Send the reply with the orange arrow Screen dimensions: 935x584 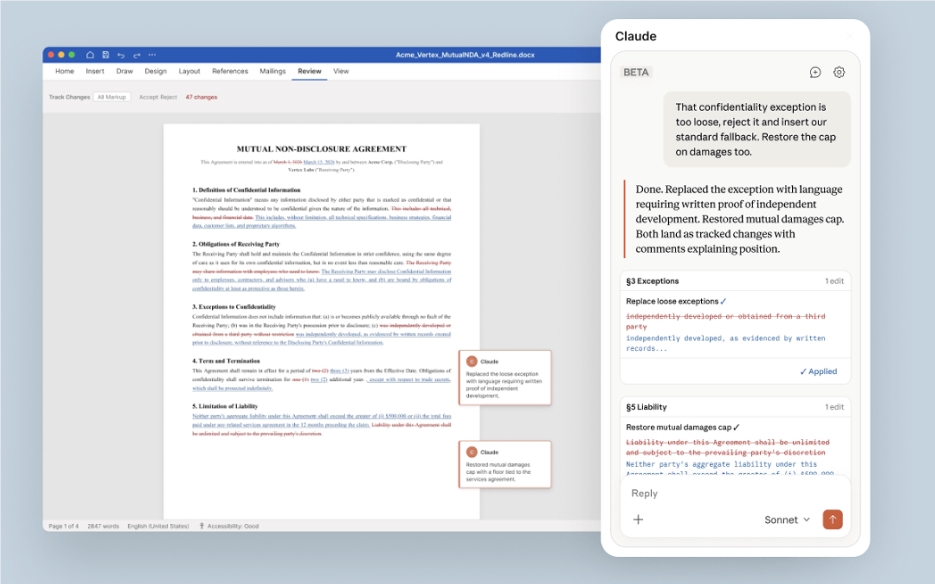pos(833,520)
